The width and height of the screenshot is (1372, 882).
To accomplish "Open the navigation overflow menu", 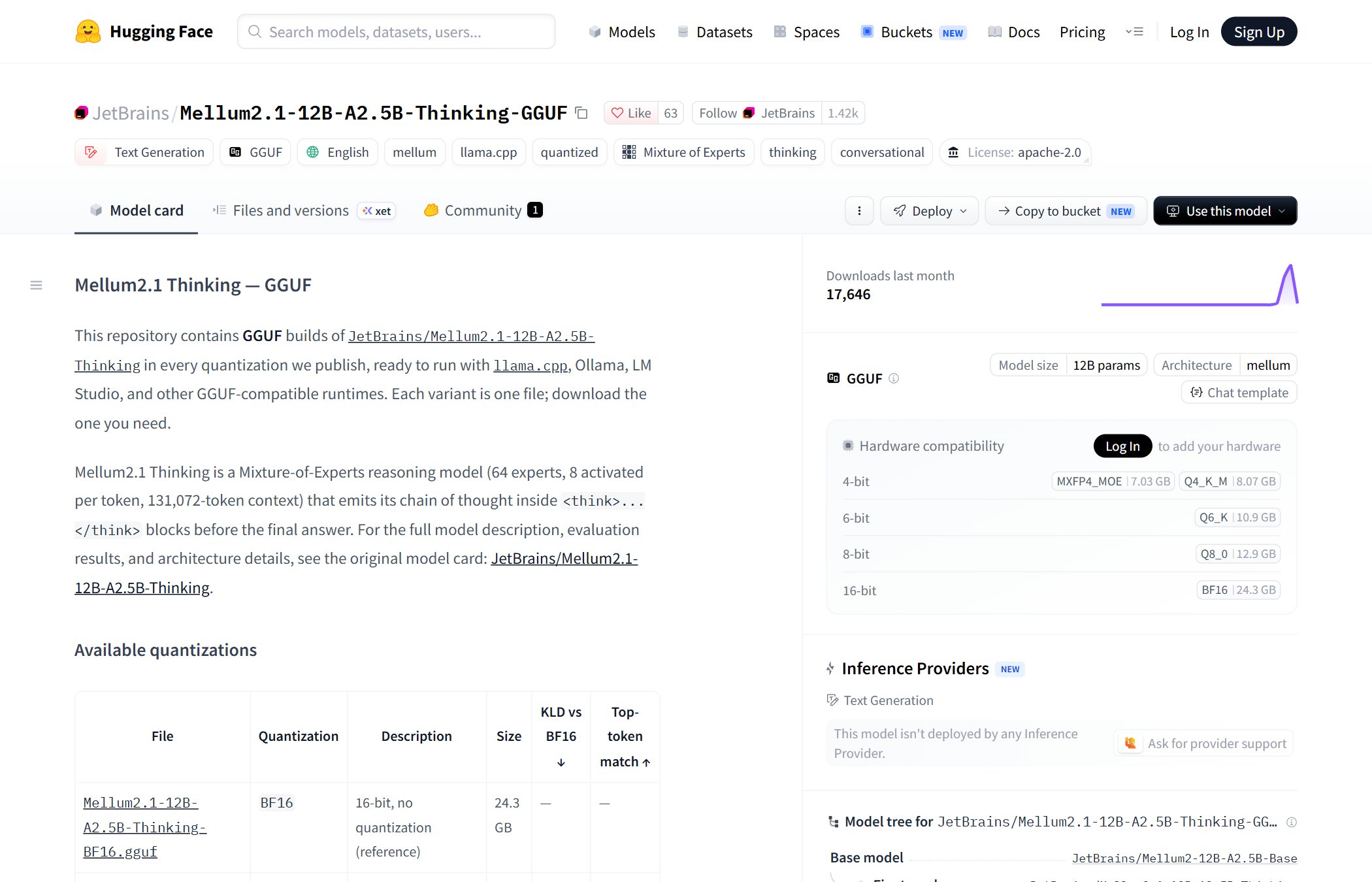I will coord(1134,31).
